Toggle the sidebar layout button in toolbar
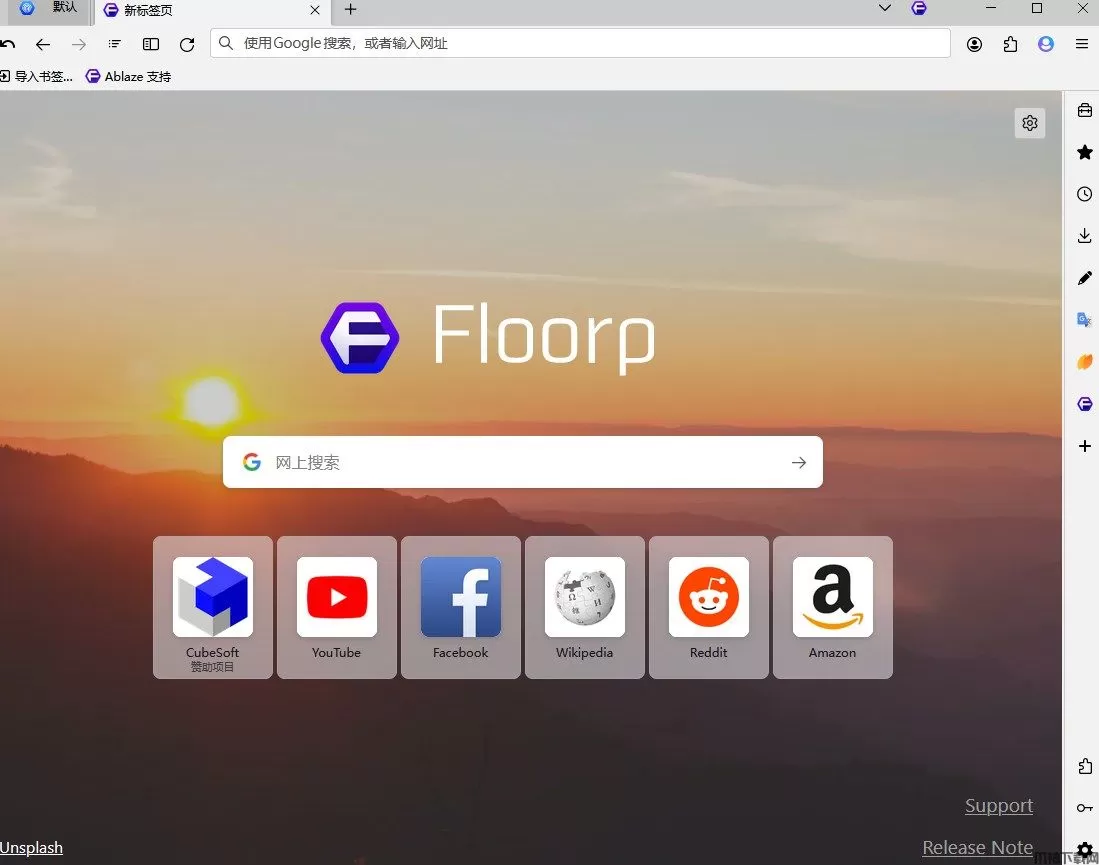This screenshot has height=865, width=1099. click(151, 44)
